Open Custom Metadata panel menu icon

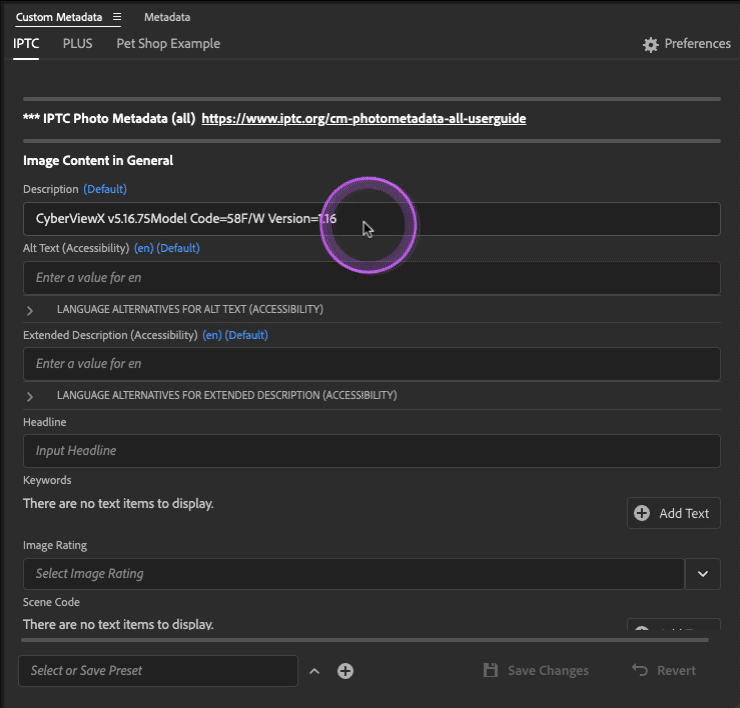tap(117, 18)
